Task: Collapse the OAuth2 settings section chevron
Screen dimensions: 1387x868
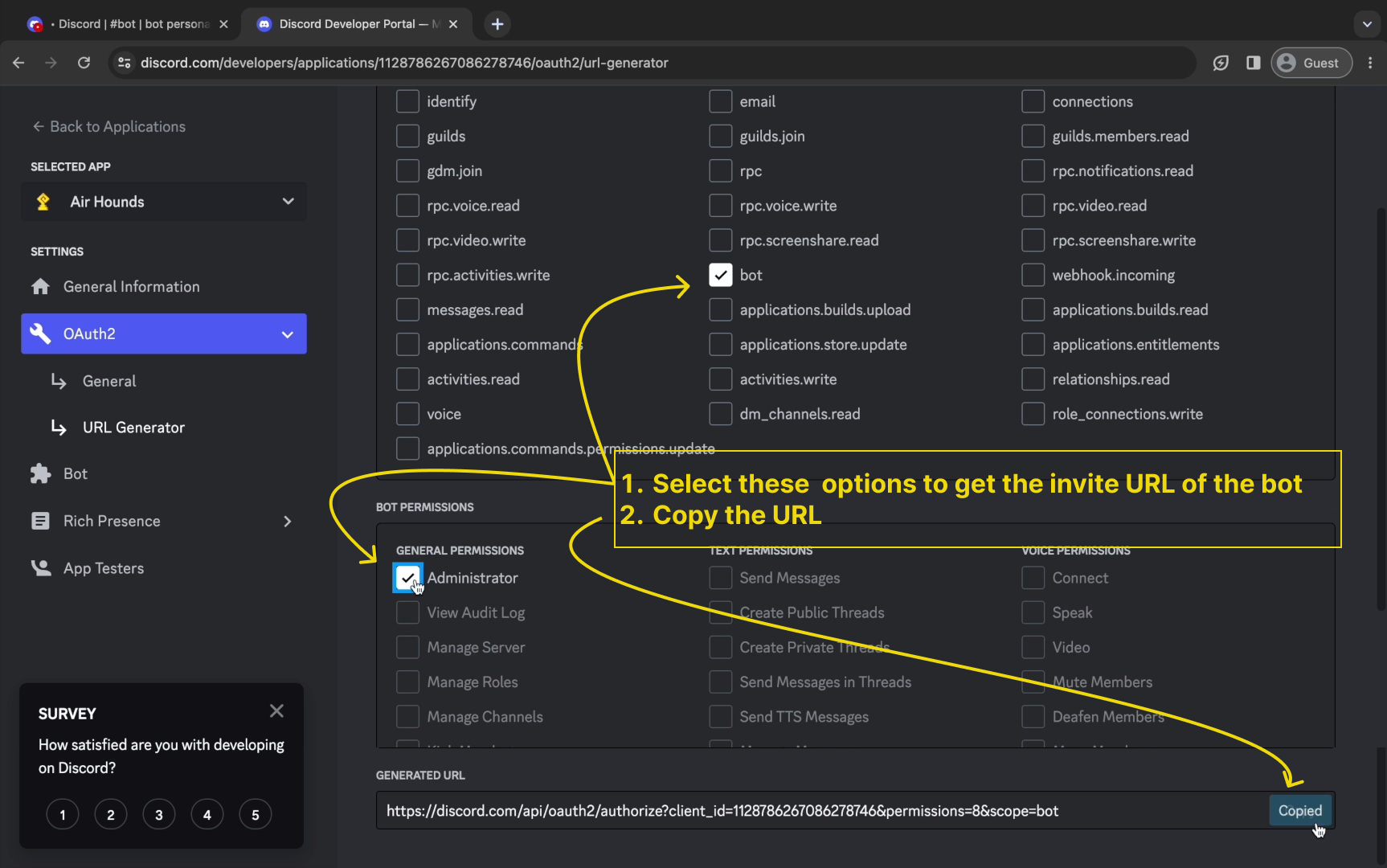Action: pos(288,334)
